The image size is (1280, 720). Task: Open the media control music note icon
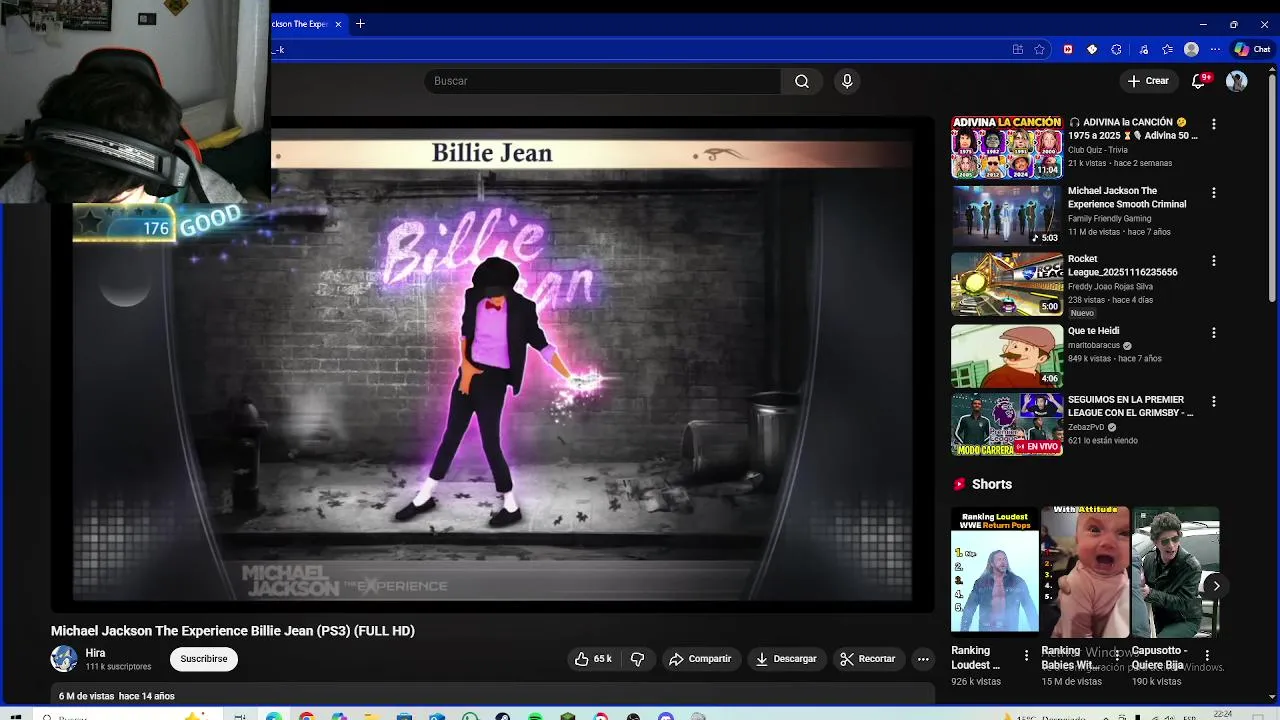[1143, 49]
